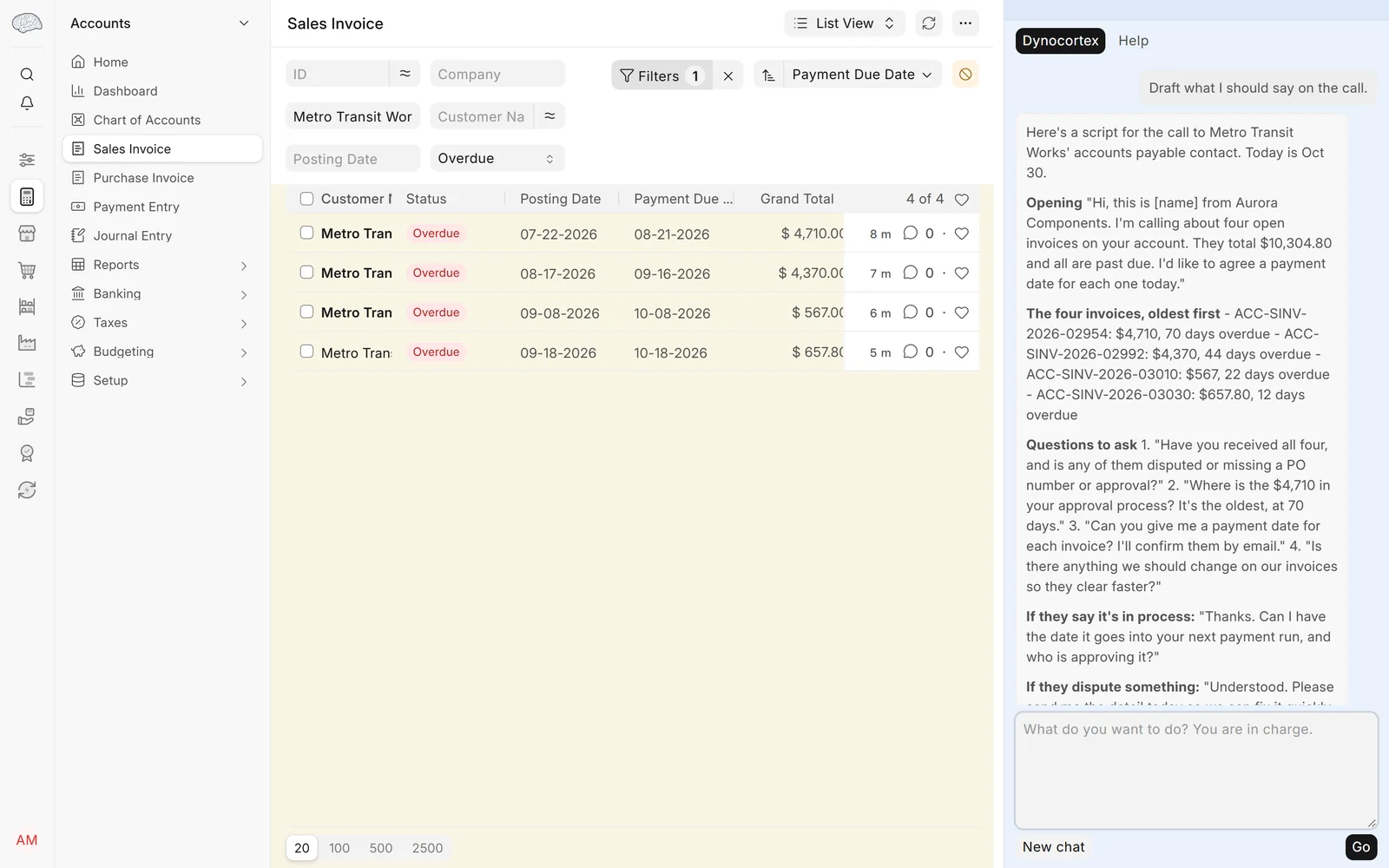Open the shopping cart module icon

[x=27, y=270]
